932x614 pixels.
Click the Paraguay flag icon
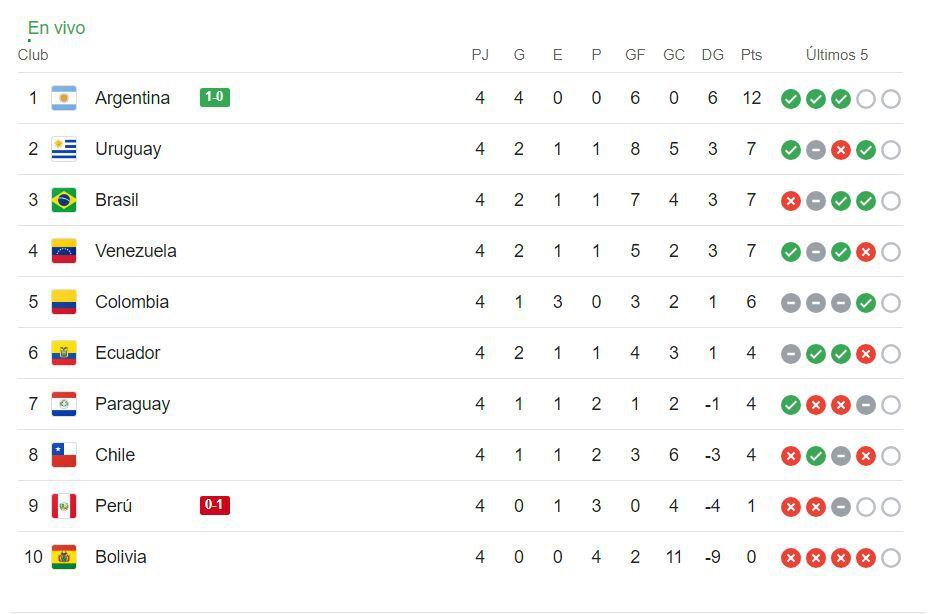tap(64, 404)
